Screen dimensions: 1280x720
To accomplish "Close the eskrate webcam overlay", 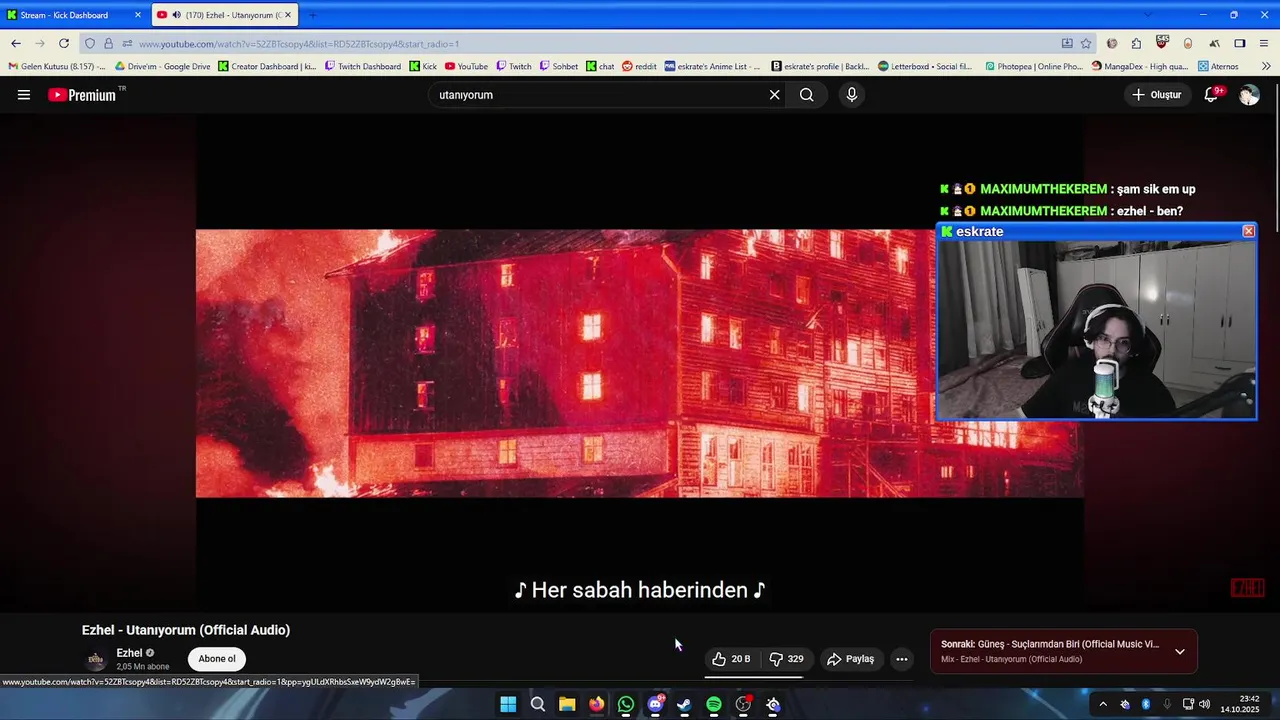I will pos(1248,231).
